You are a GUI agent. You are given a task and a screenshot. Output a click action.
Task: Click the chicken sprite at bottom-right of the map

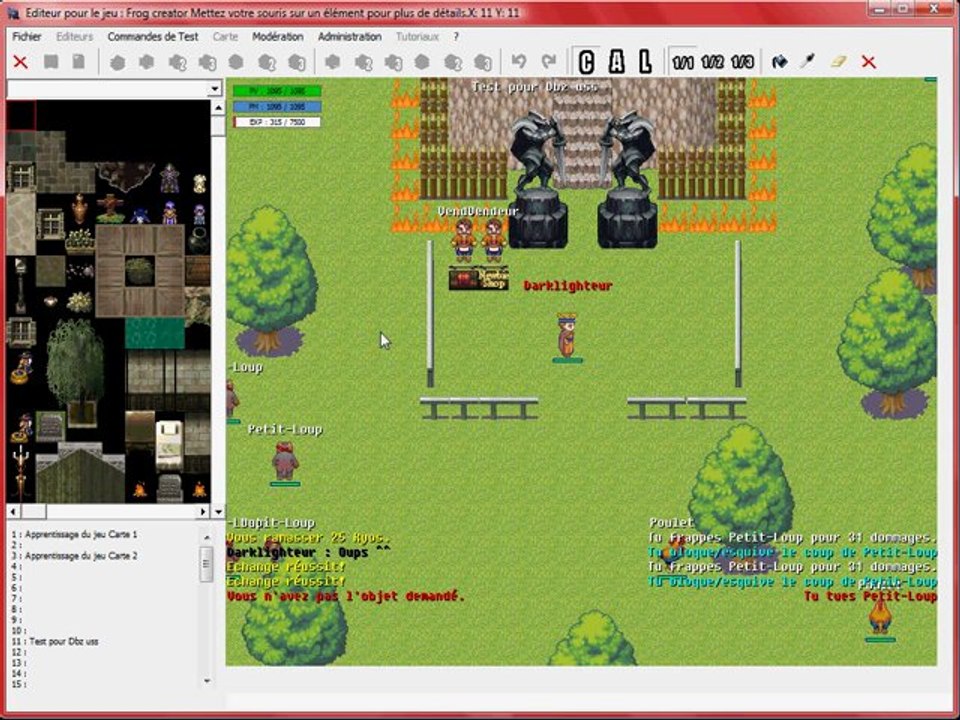pos(880,615)
